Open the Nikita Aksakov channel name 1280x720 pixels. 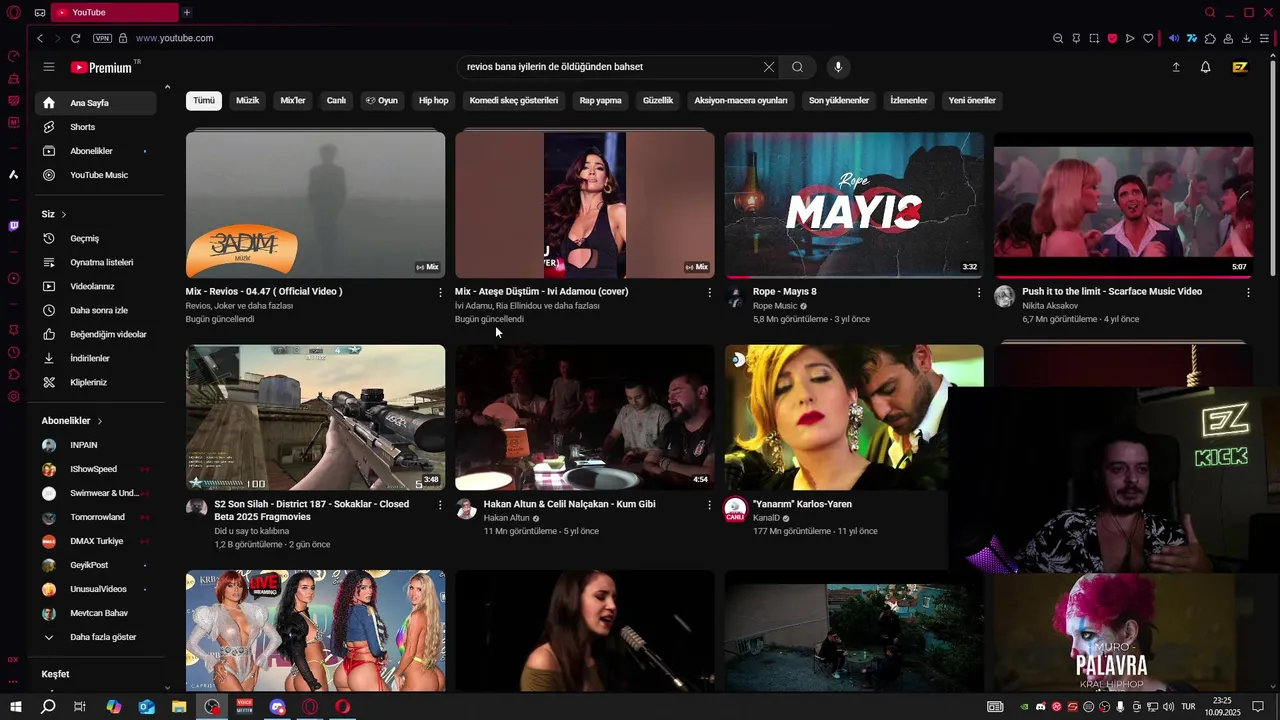coord(1050,306)
